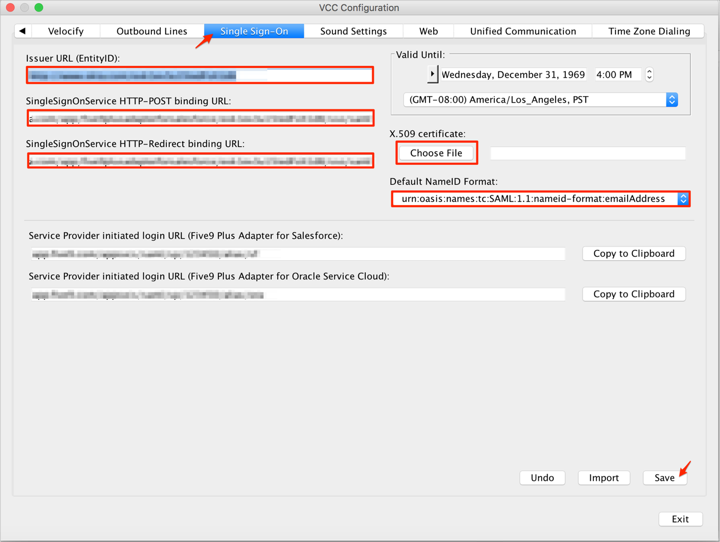Copy the Salesforce login URL to clipboard
The image size is (720, 542).
click(x=633, y=254)
